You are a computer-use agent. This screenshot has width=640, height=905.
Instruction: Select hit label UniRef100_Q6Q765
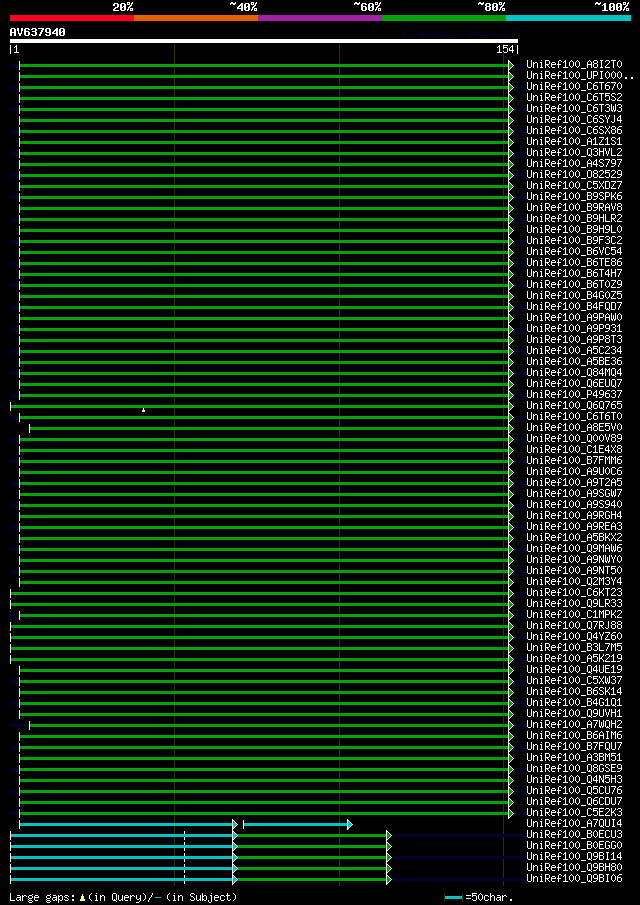pyautogui.click(x=574, y=406)
